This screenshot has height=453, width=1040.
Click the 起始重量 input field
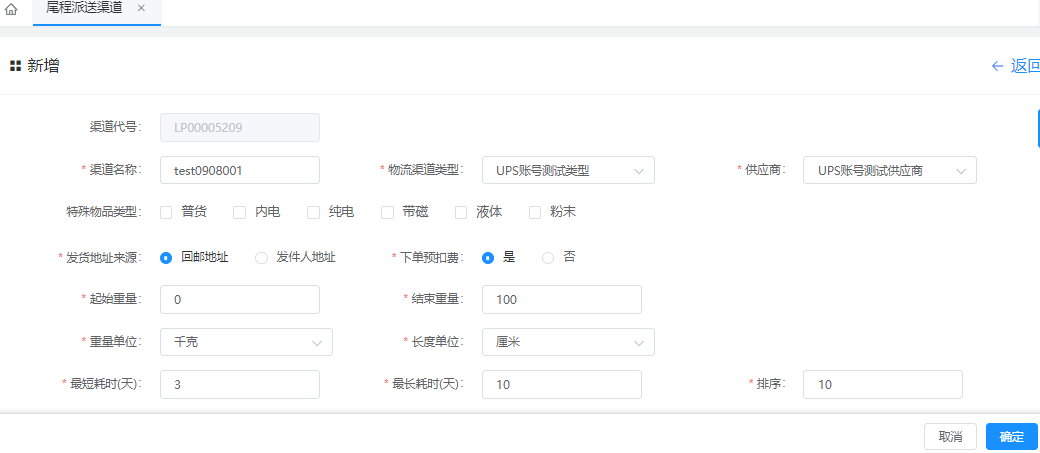pyautogui.click(x=240, y=299)
